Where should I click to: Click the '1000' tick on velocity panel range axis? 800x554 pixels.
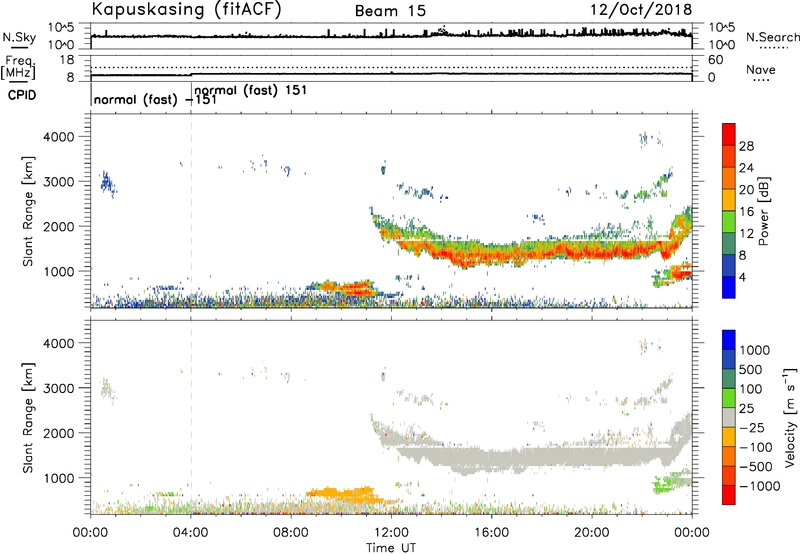point(58,478)
